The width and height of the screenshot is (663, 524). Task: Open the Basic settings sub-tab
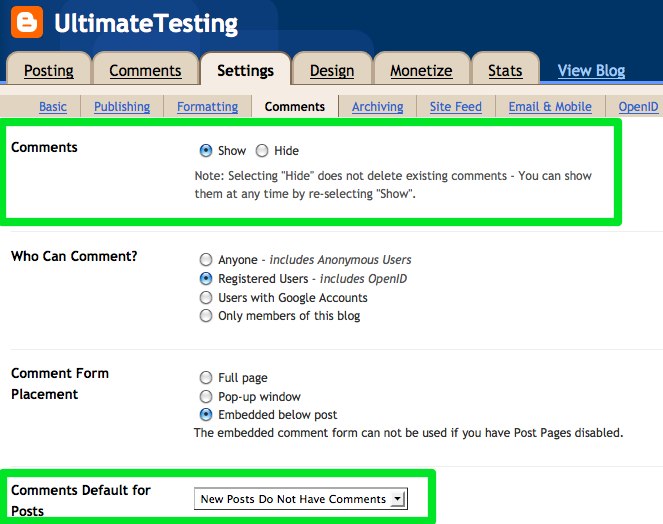pyautogui.click(x=53, y=107)
